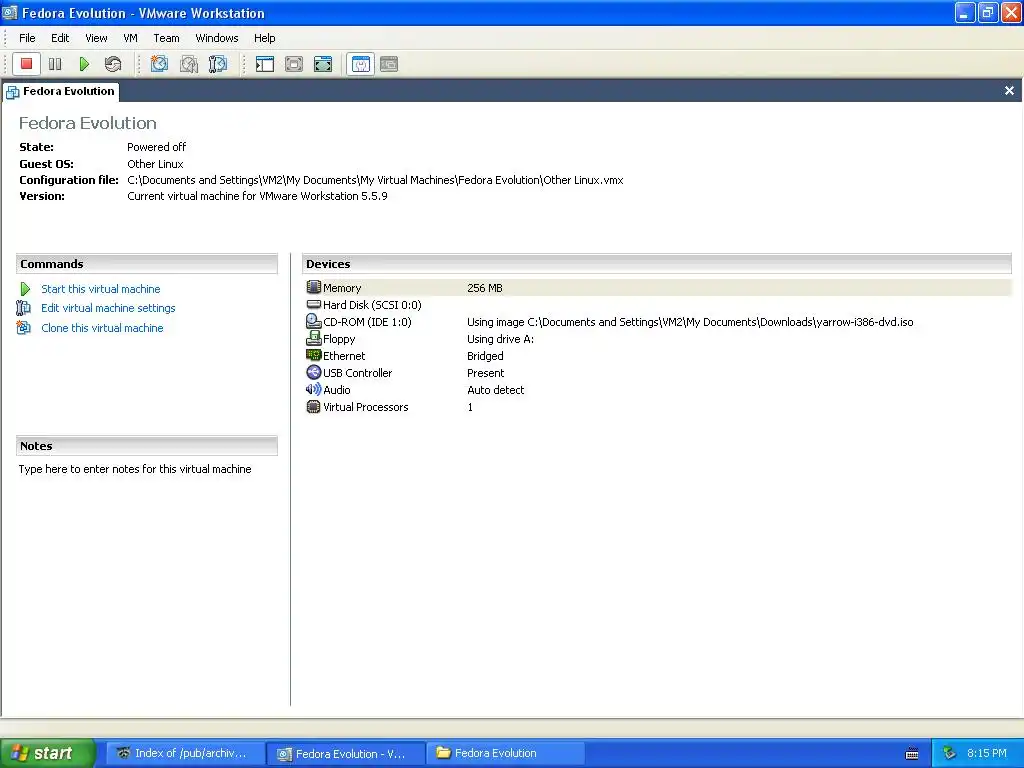Image resolution: width=1024 pixels, height=768 pixels.
Task: Click the Reset toolbar icon
Action: [113, 64]
